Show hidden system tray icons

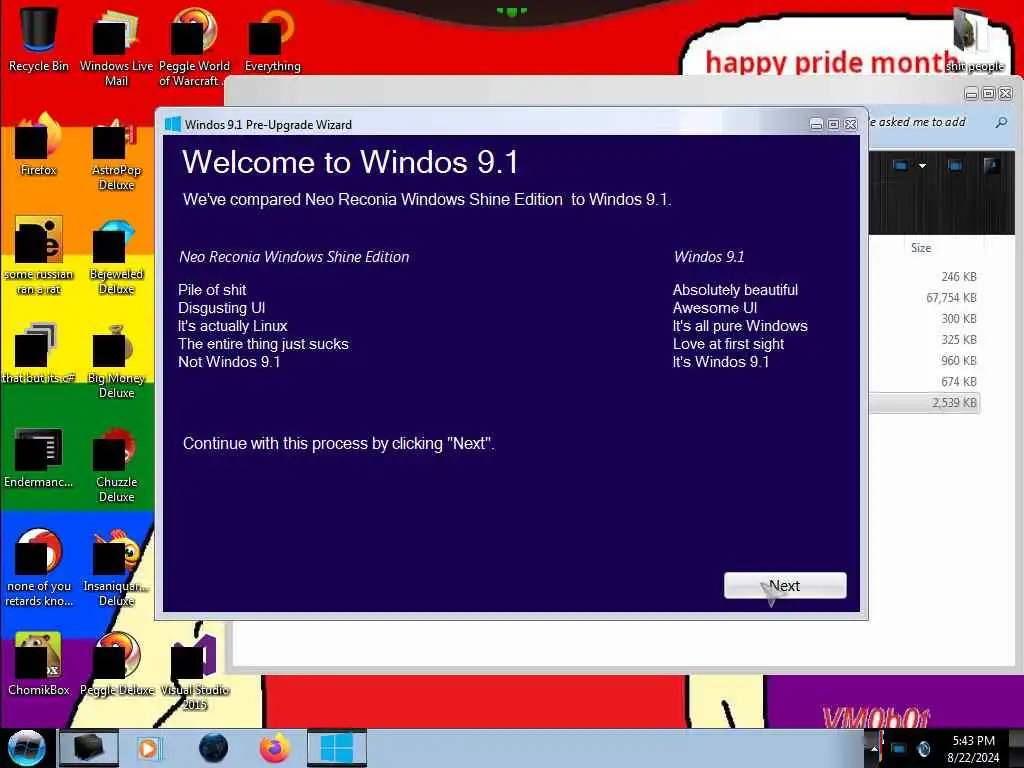click(874, 748)
